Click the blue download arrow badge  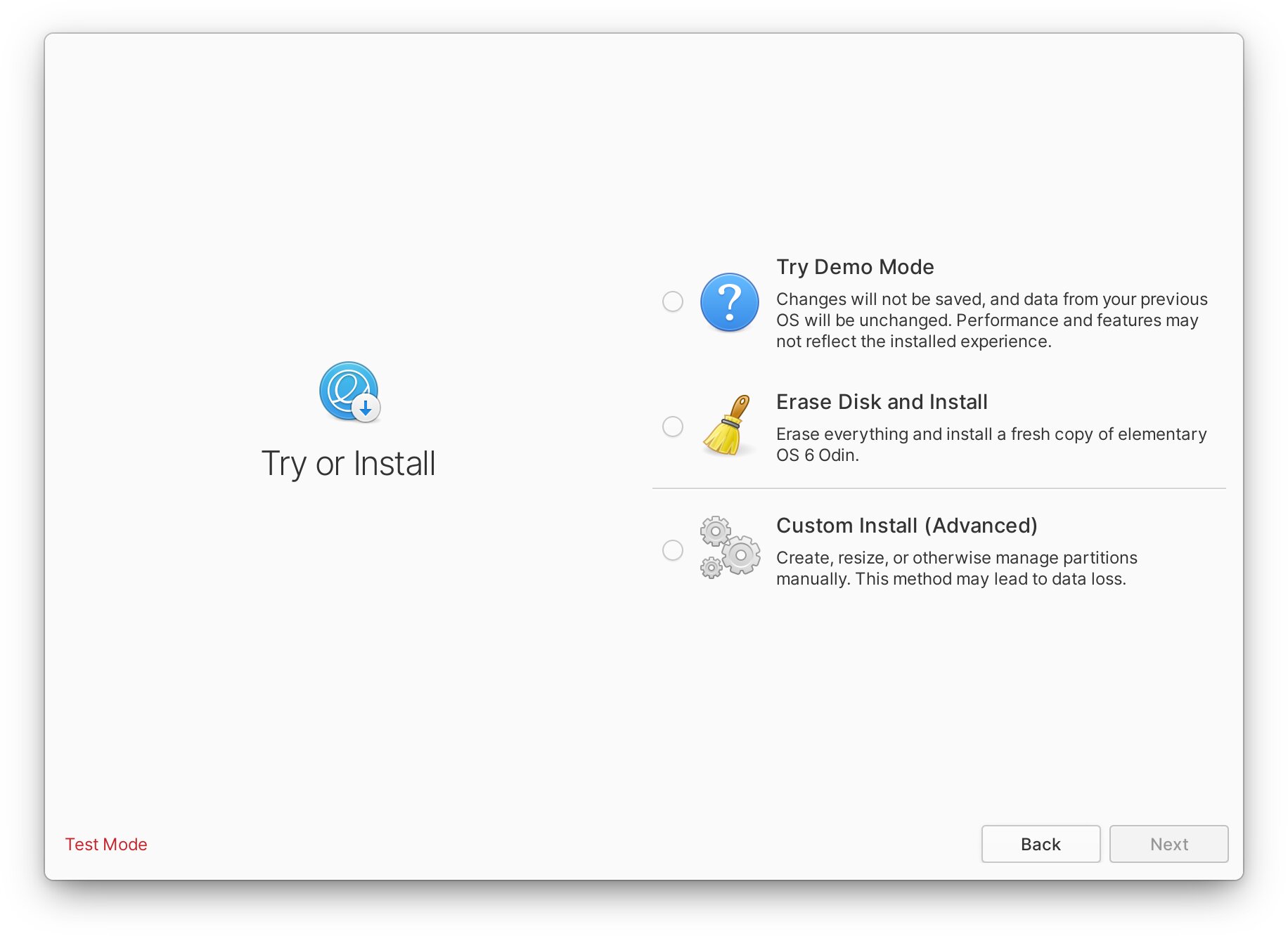[x=366, y=408]
